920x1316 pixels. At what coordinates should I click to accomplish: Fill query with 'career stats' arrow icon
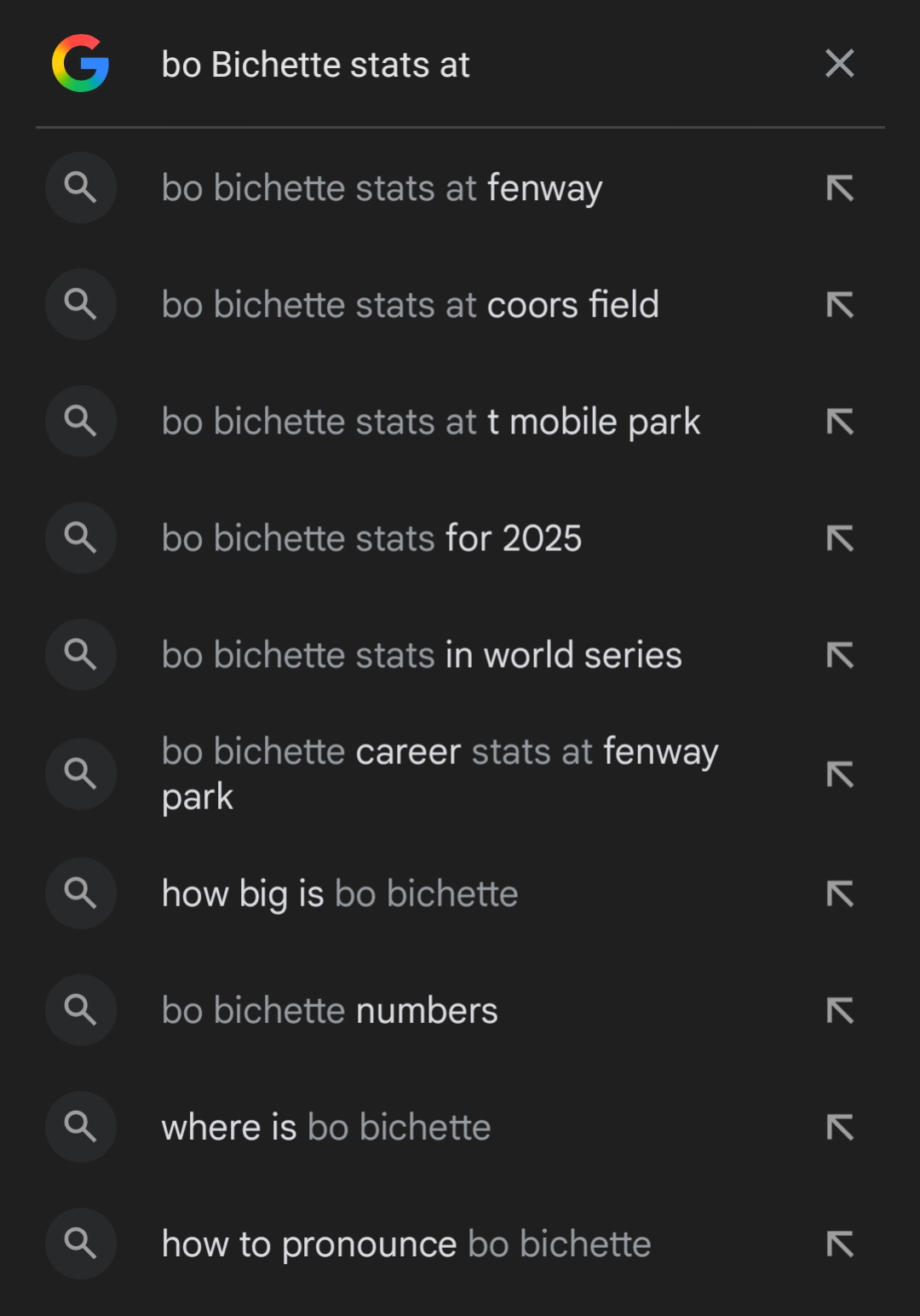840,774
